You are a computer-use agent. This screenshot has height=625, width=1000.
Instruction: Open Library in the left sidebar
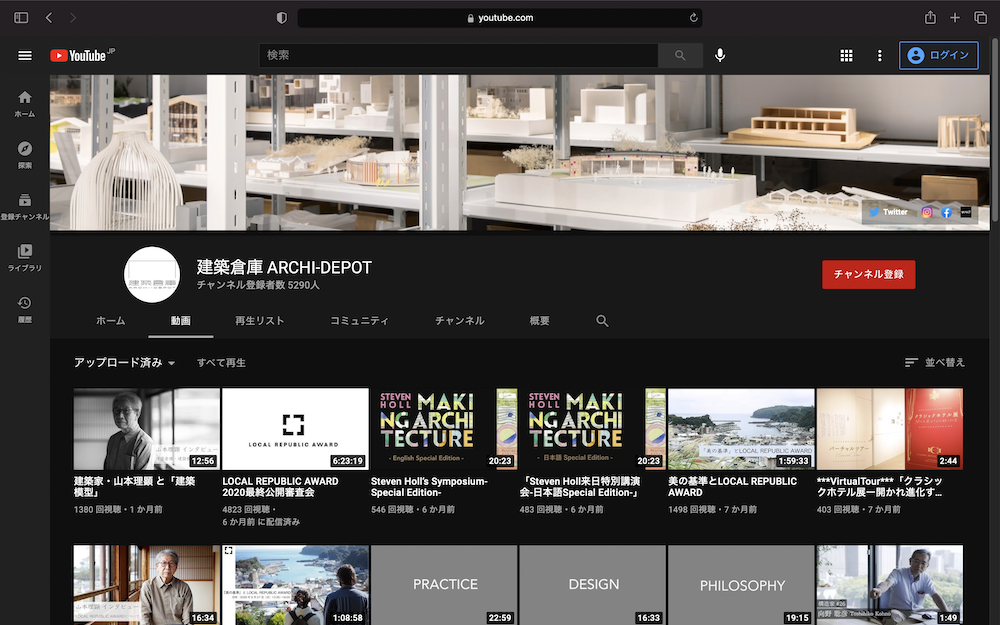(25, 258)
